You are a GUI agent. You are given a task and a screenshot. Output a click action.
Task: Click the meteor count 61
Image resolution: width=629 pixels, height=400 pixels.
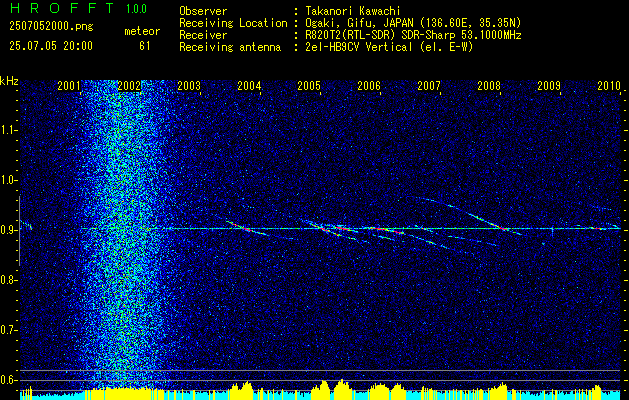pyautogui.click(x=144, y=46)
